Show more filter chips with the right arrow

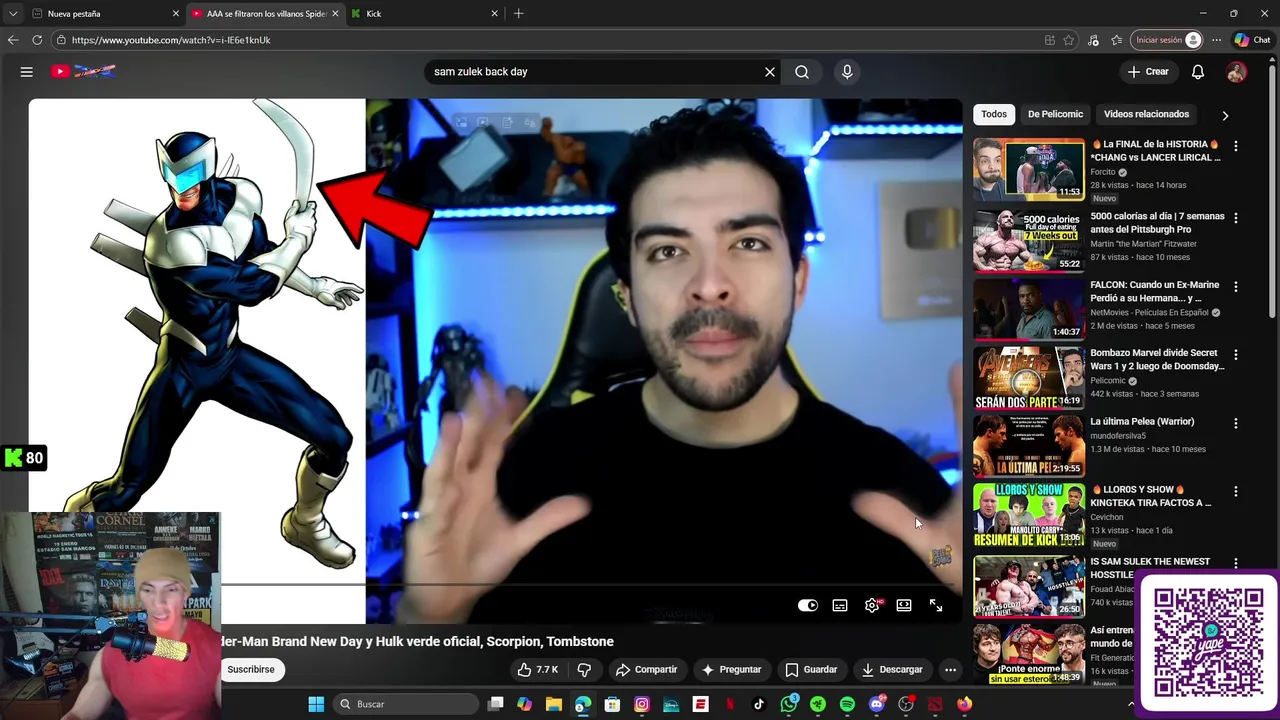(1225, 115)
